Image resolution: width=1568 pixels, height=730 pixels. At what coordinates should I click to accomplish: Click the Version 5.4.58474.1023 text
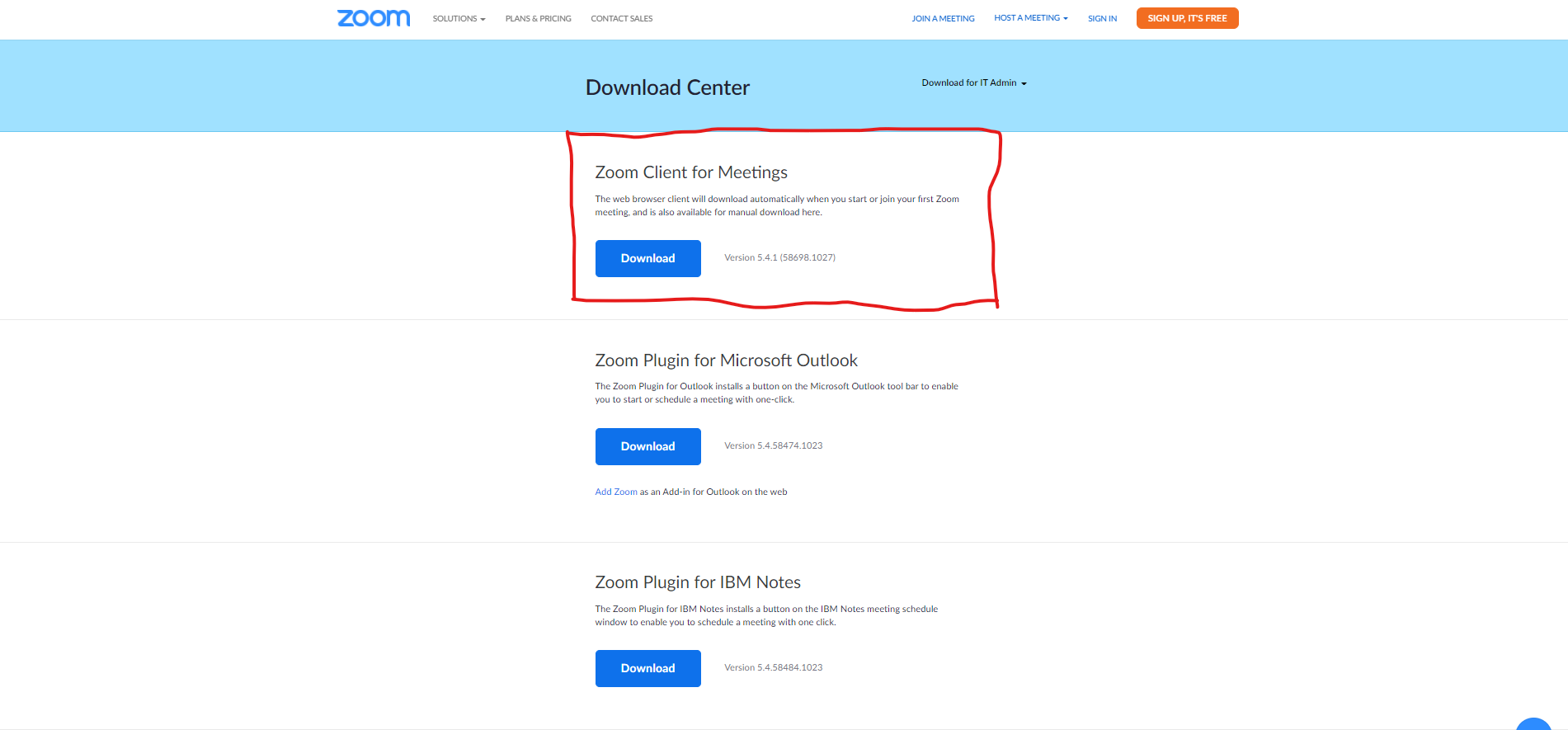(x=773, y=445)
